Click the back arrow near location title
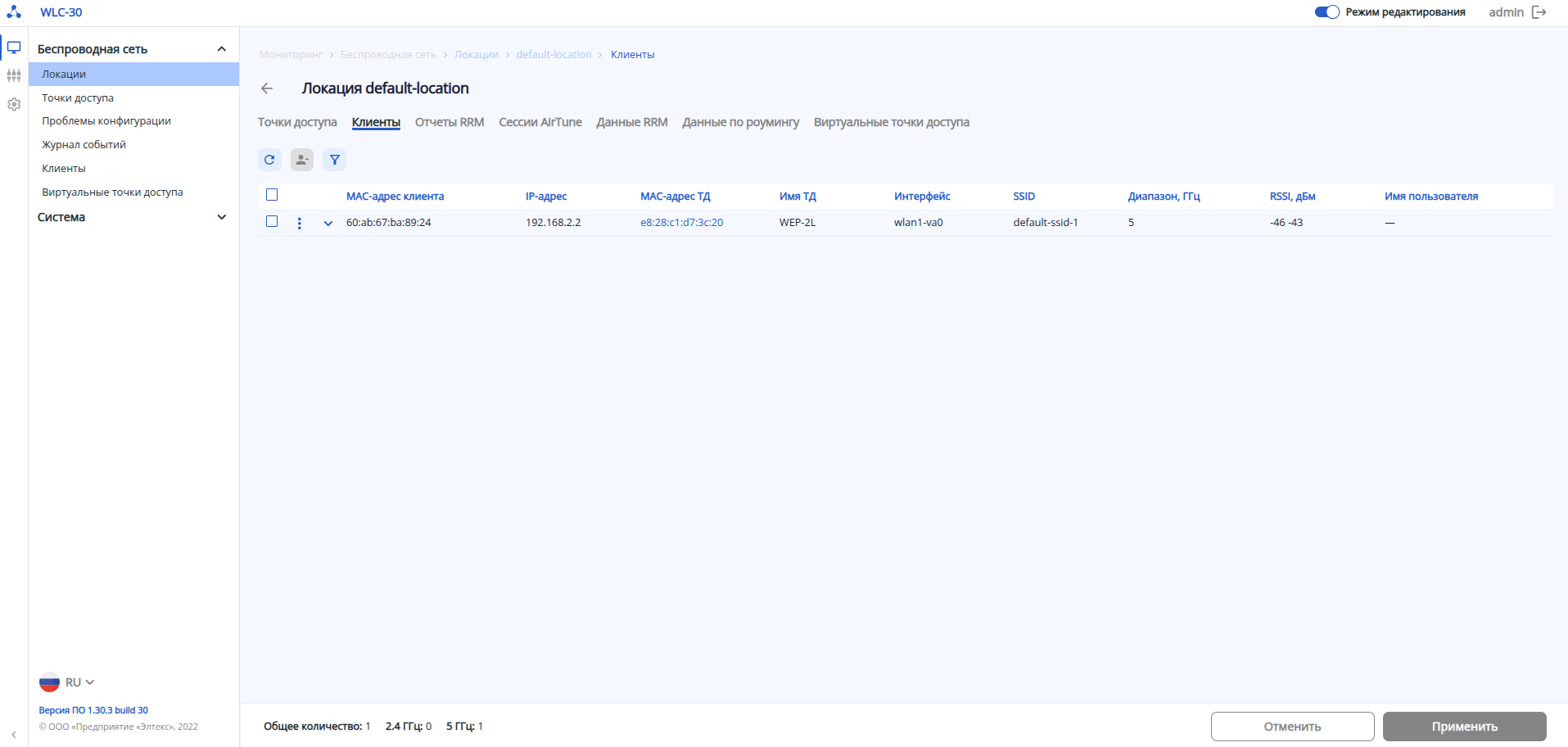The image size is (1568, 747). pos(267,88)
